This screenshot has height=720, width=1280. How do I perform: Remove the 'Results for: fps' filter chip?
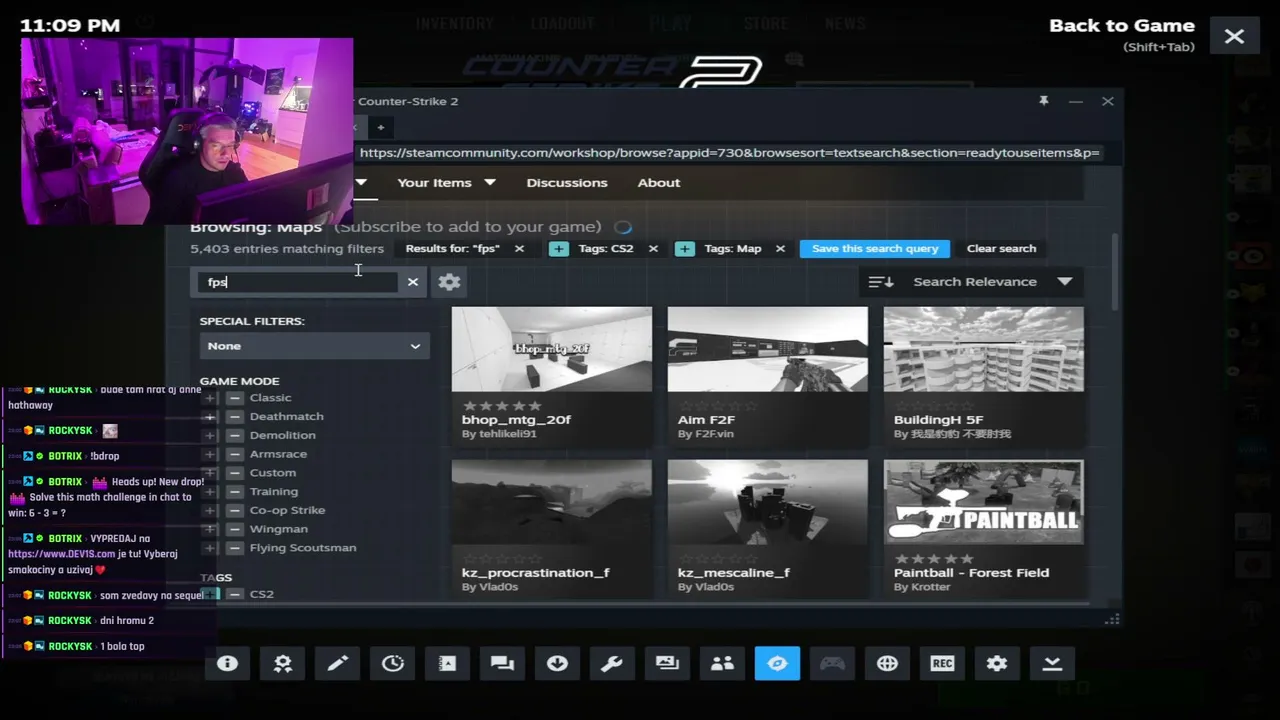(x=519, y=249)
